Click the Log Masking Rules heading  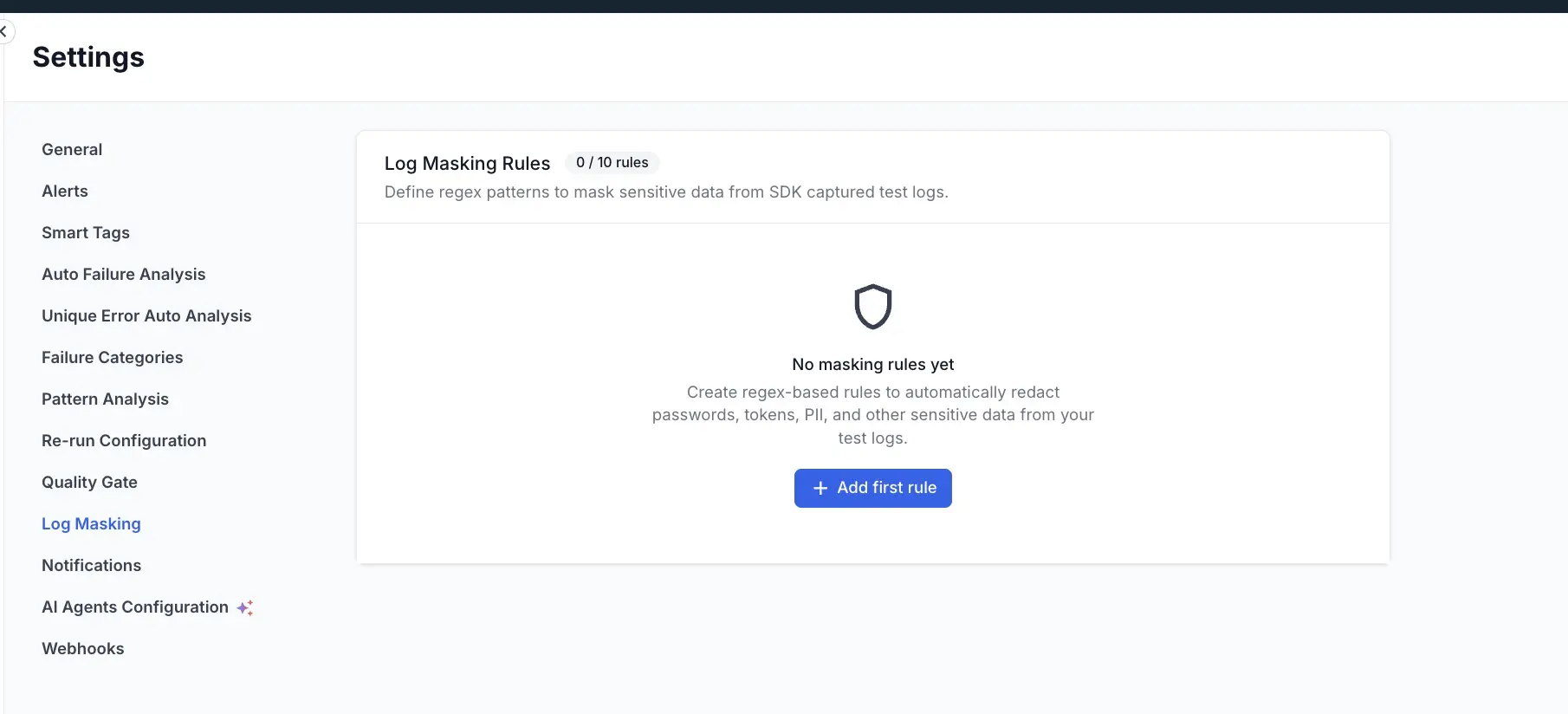point(468,163)
